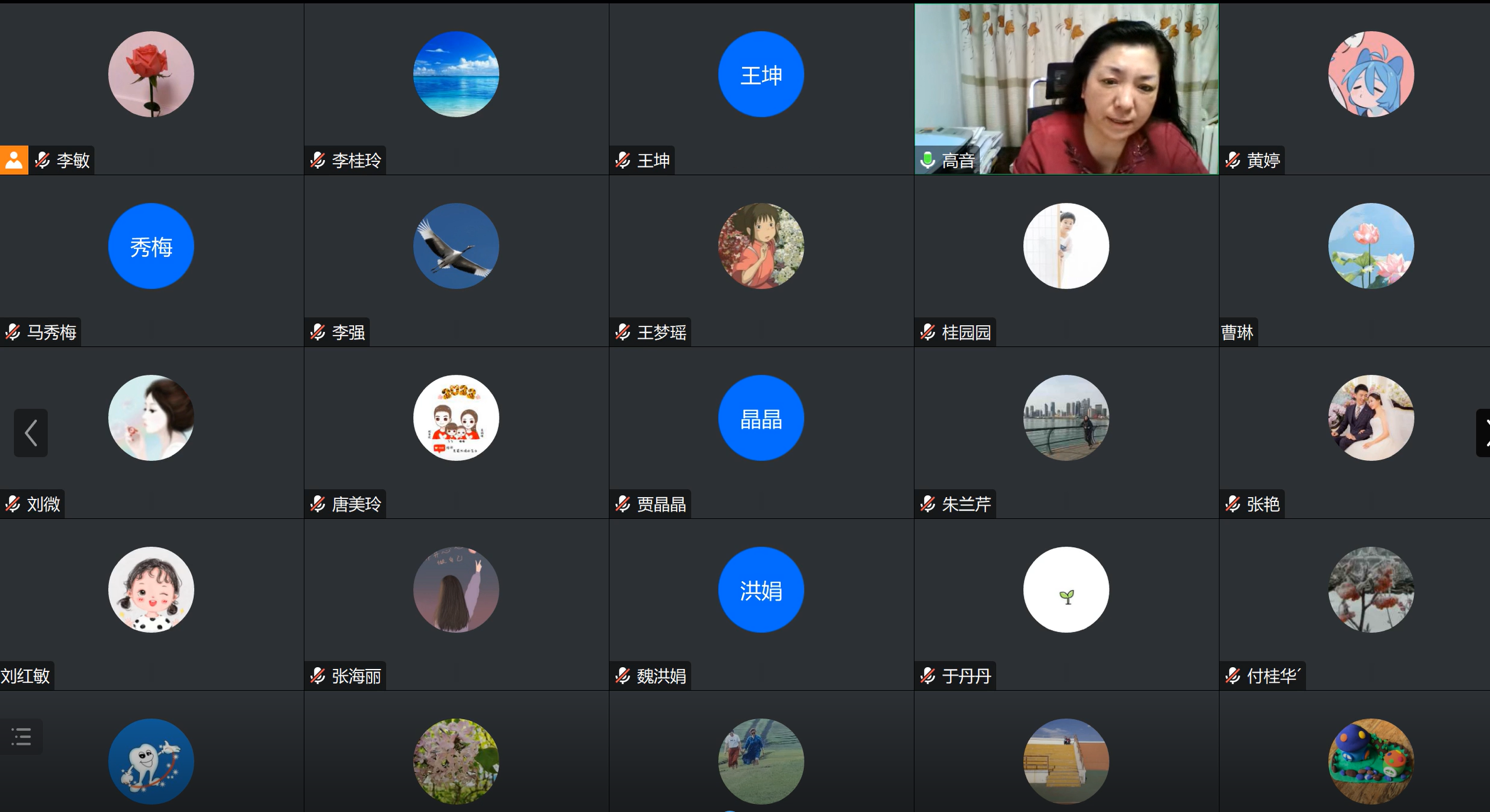Click the muted mic icon beside 于丹丹
The height and width of the screenshot is (812, 1490).
(928, 676)
